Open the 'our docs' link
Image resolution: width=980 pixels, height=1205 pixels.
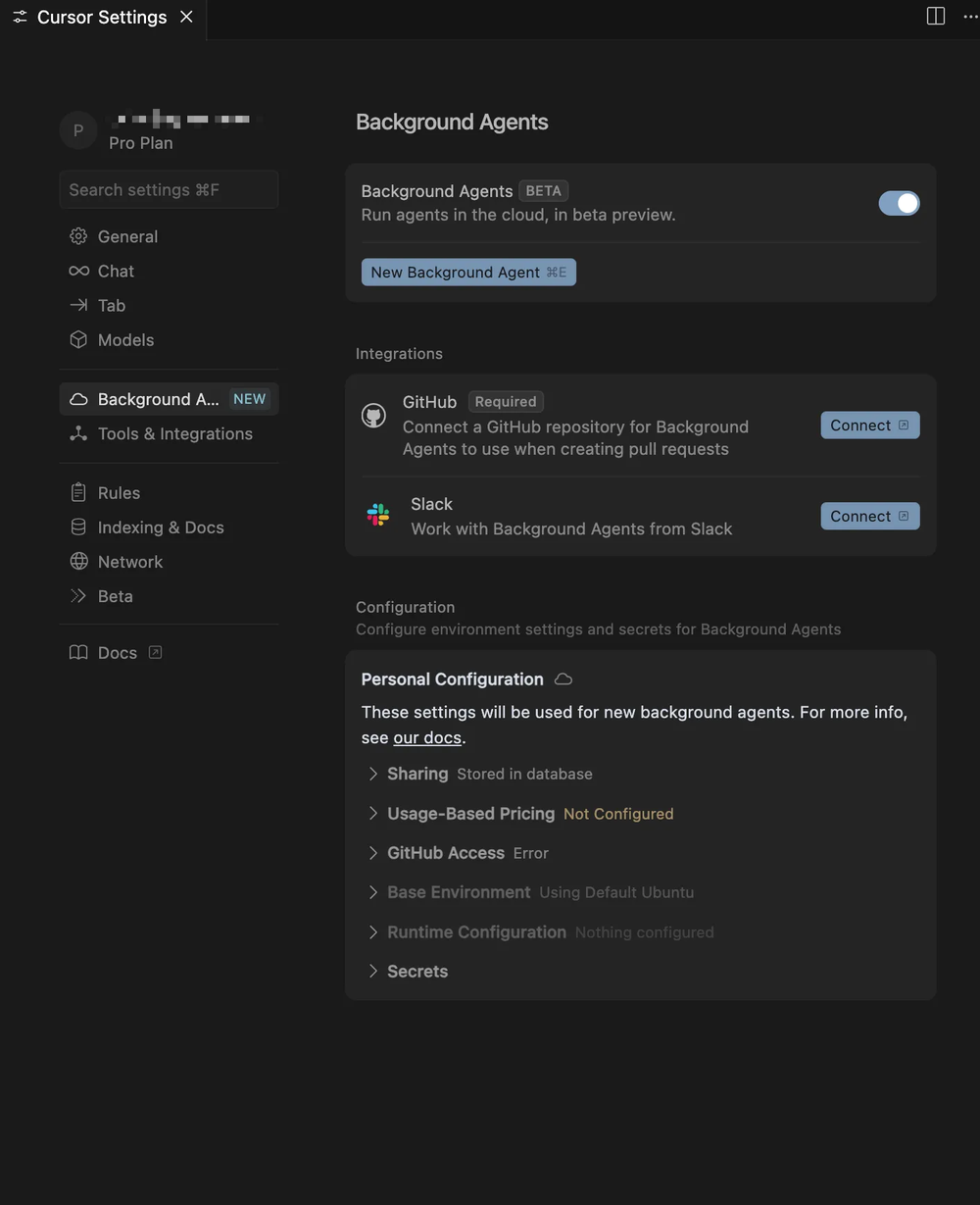tap(426, 737)
